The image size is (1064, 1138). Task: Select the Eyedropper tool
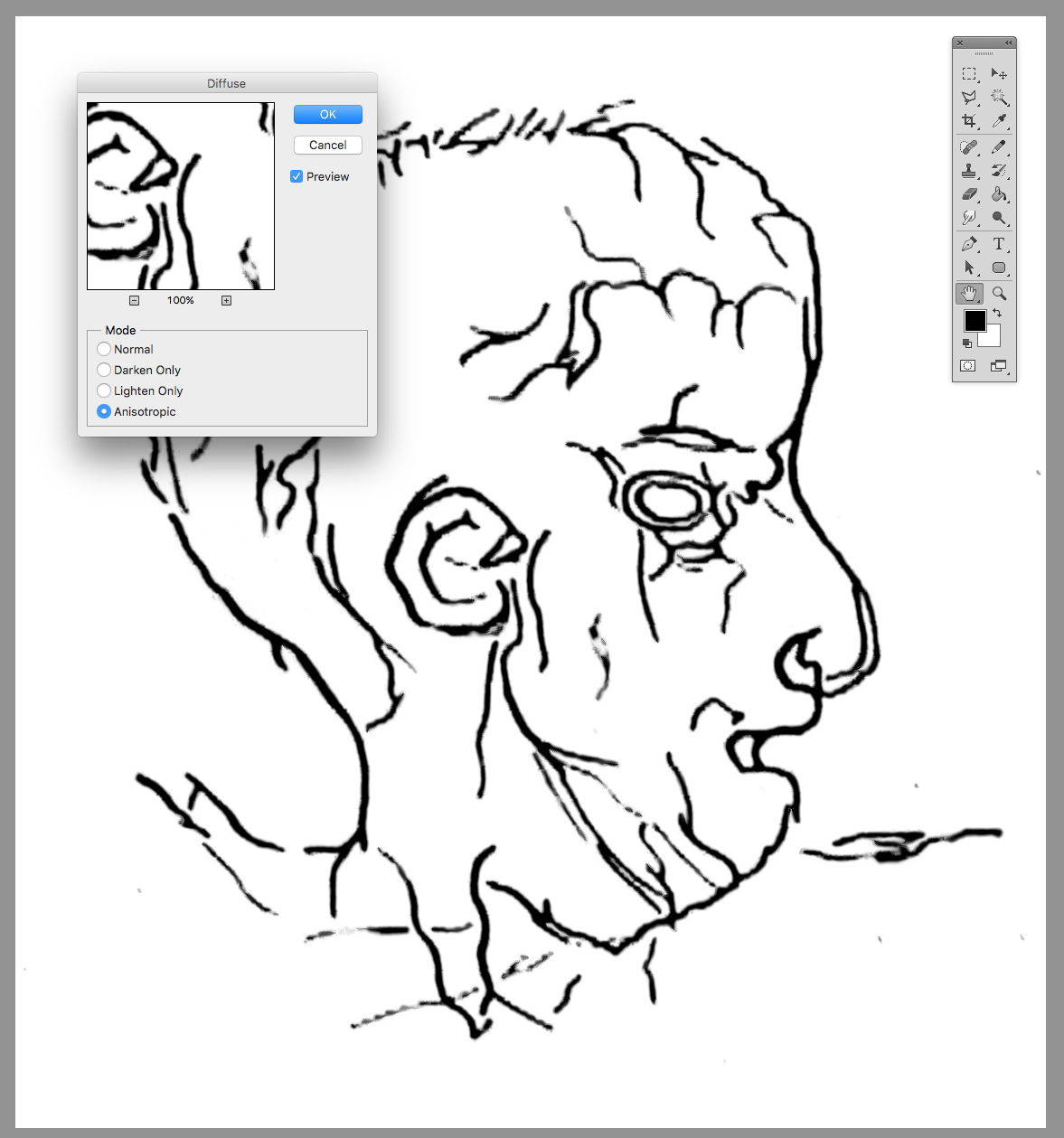pos(999,121)
